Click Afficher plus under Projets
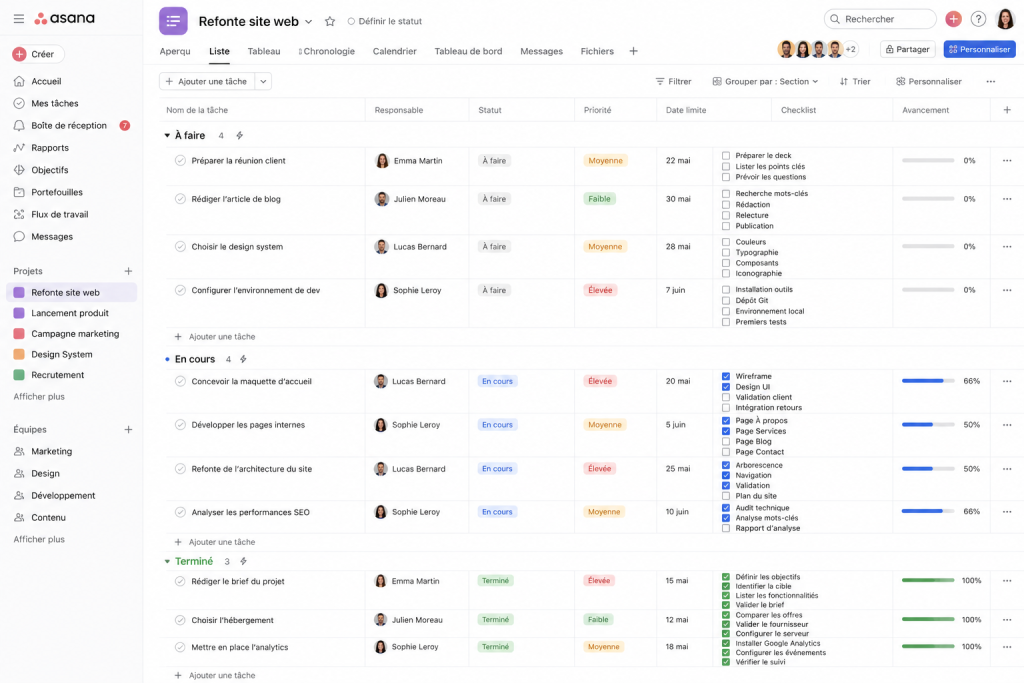Screen dimensions: 1024x683 click(39, 397)
